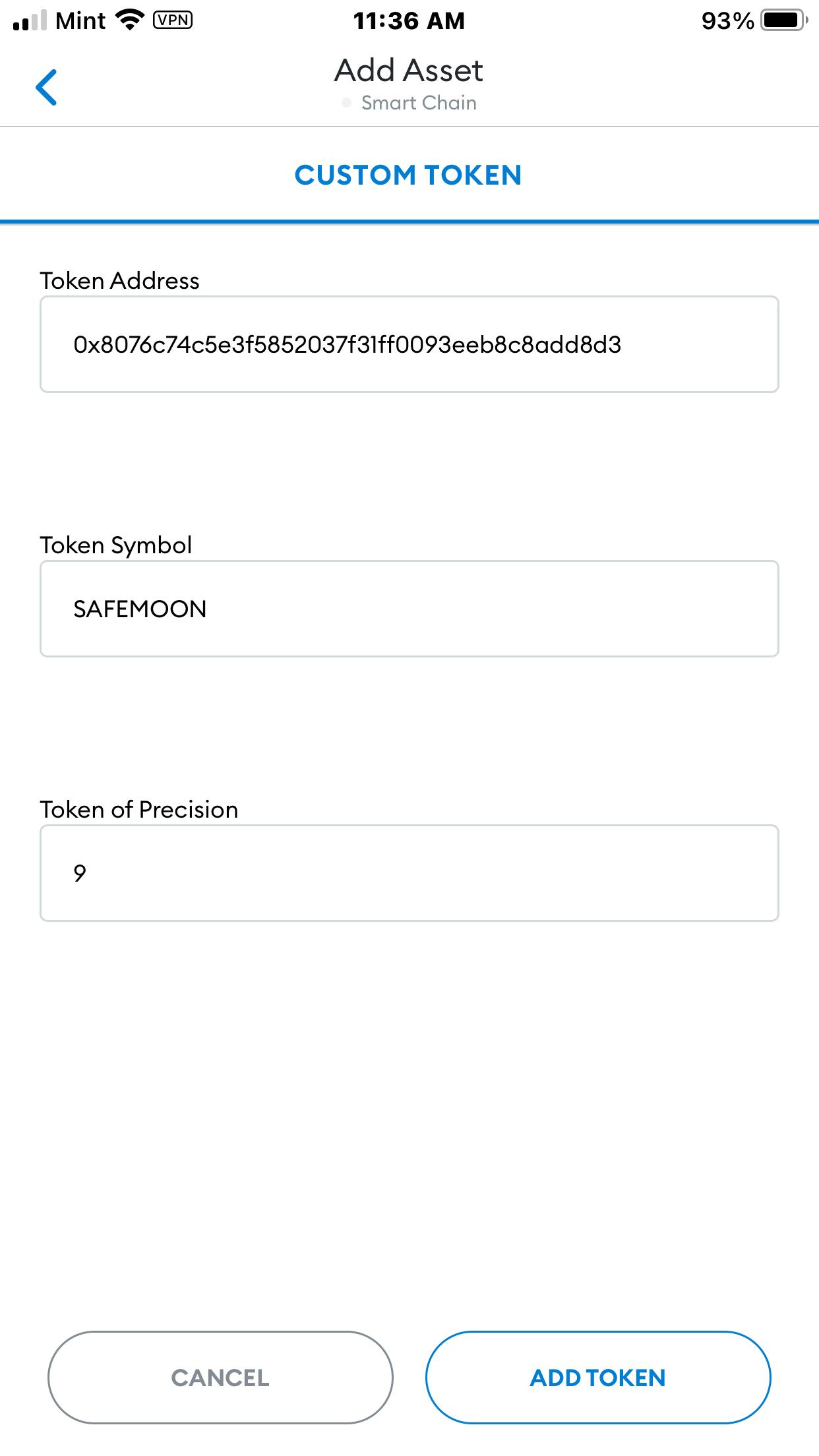819x1456 pixels.
Task: Tap CANCEL to dismiss the form
Action: pyautogui.click(x=221, y=1378)
